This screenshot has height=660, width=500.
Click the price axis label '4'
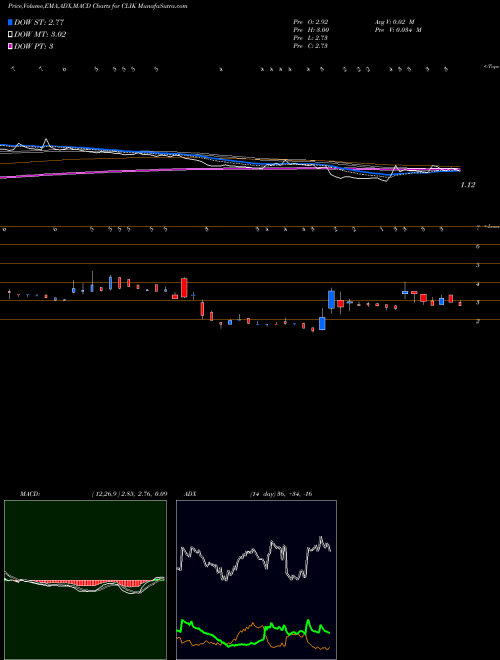478,285
